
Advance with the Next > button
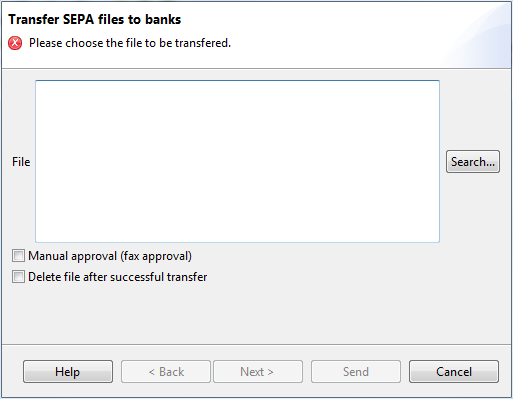click(x=258, y=371)
